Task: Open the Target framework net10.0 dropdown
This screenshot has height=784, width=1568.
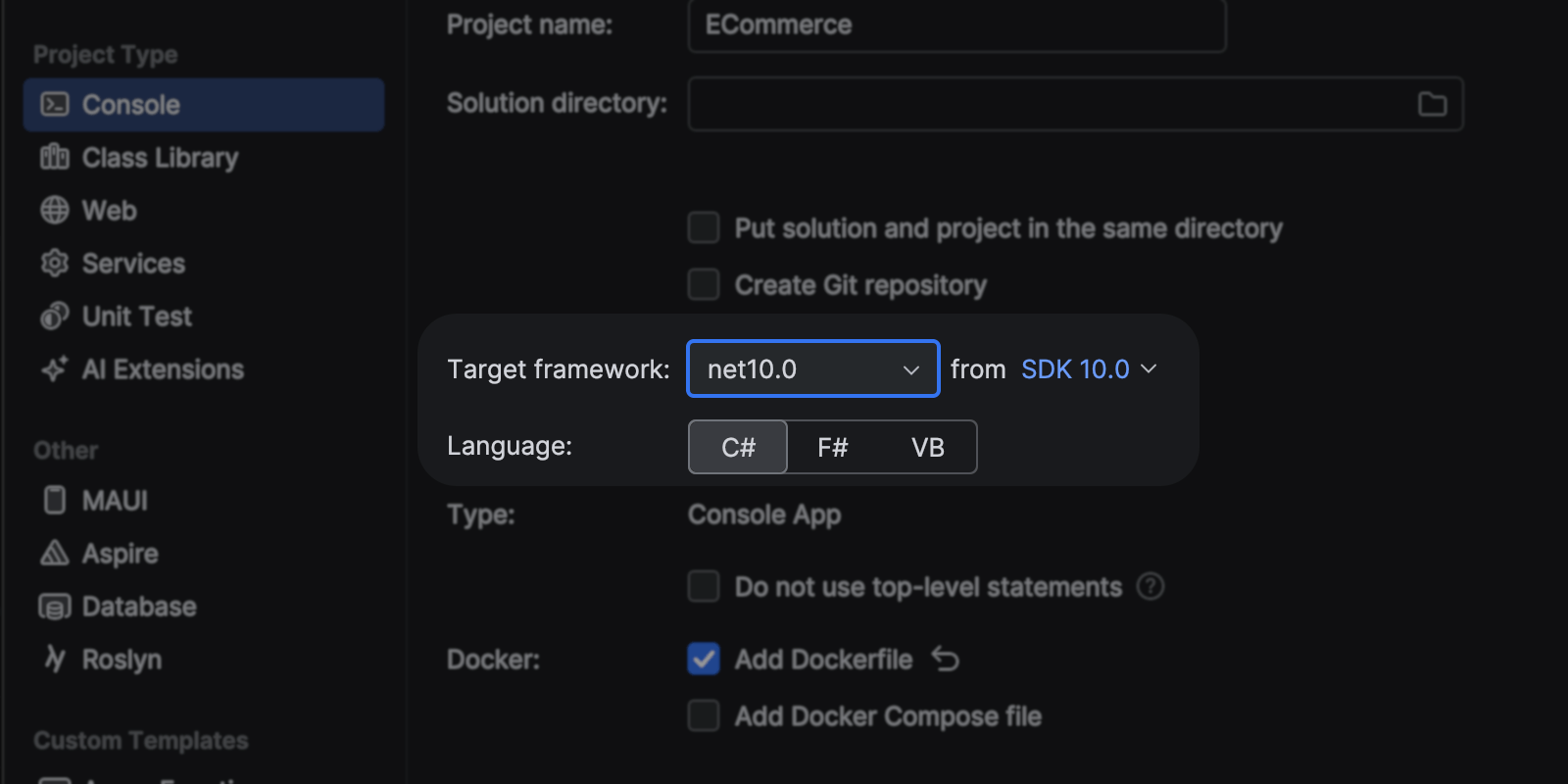Action: point(812,368)
